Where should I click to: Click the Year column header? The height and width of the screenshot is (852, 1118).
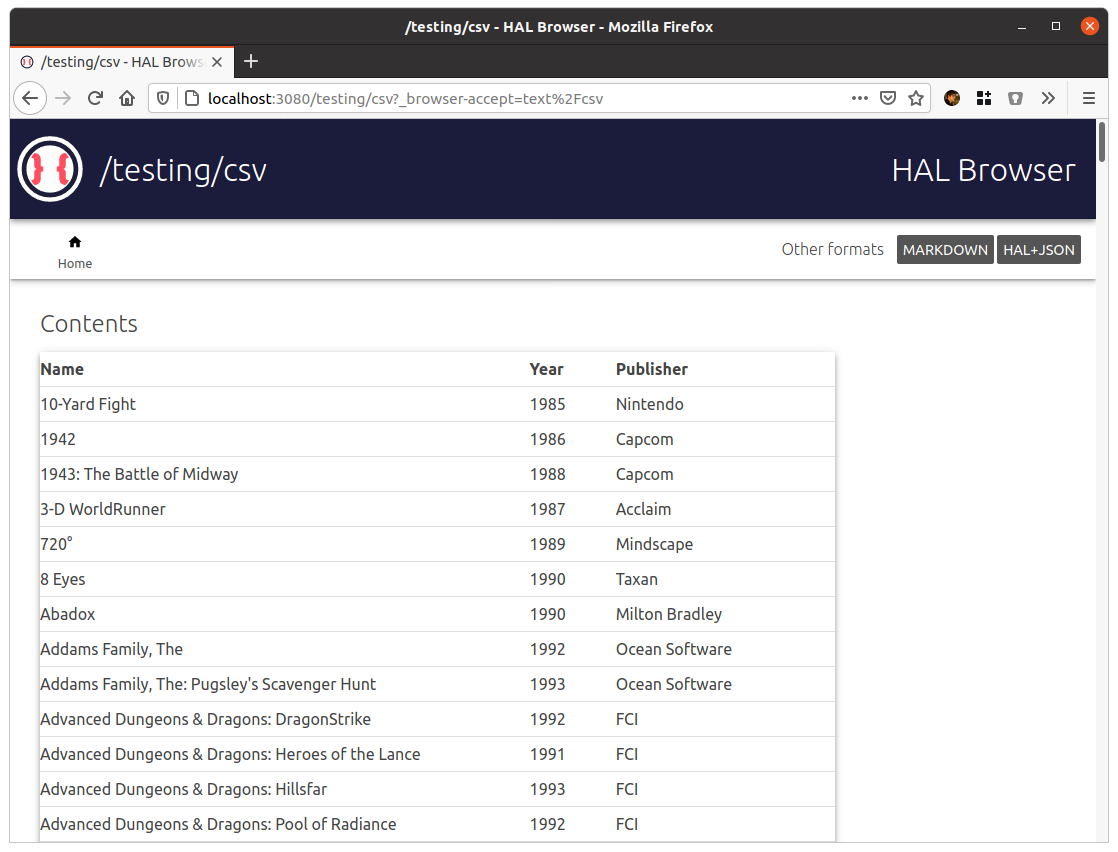(x=546, y=369)
